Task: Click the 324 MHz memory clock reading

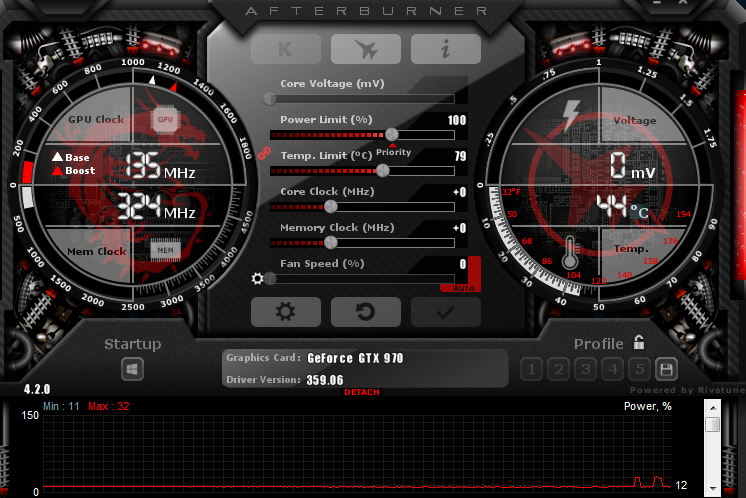Action: [x=156, y=207]
